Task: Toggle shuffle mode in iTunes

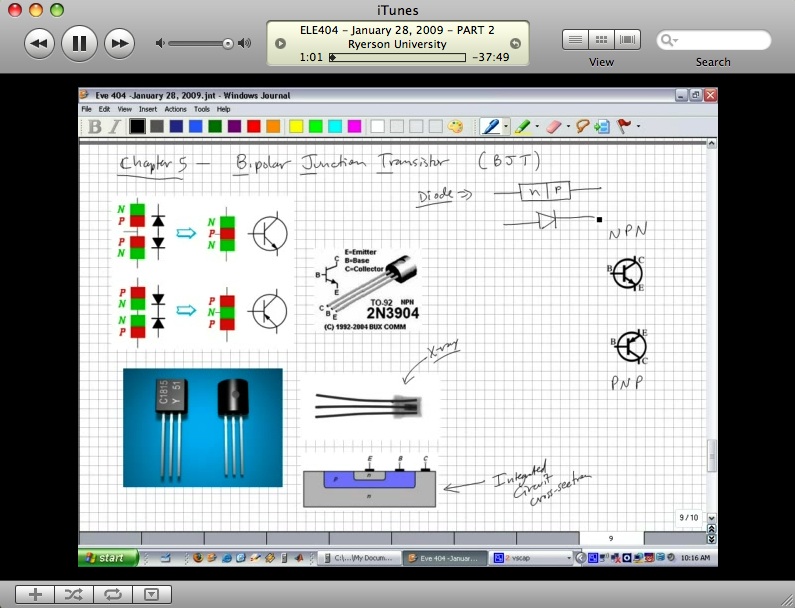Action: coord(74,594)
